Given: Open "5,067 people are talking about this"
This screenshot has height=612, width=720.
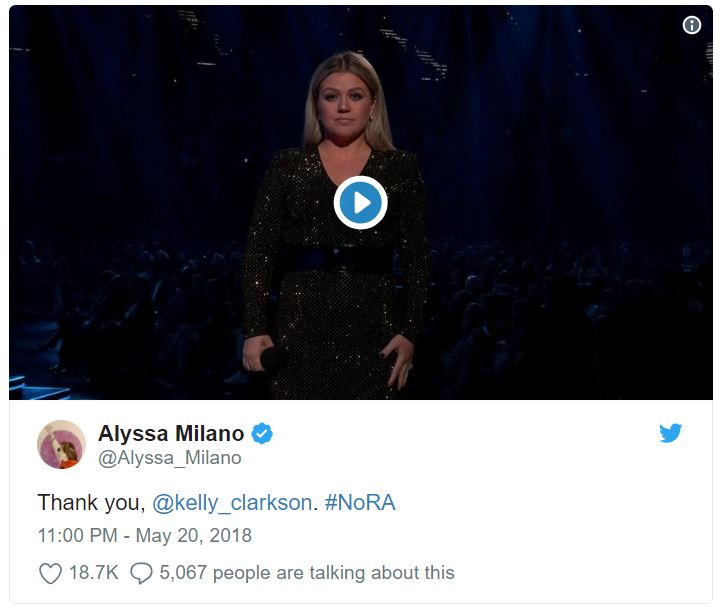Looking at the screenshot, I should click(x=307, y=573).
